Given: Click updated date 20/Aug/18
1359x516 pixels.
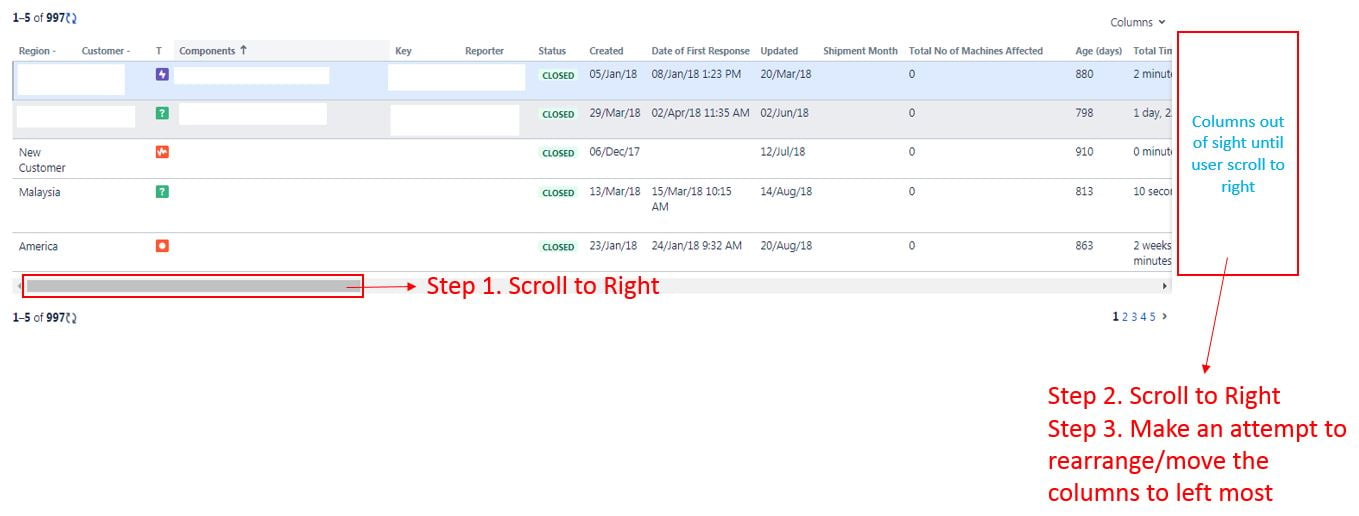Looking at the screenshot, I should coord(786,246).
